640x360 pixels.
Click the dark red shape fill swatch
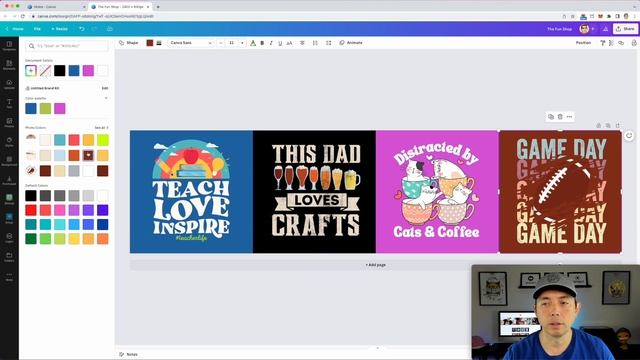pyautogui.click(x=150, y=43)
